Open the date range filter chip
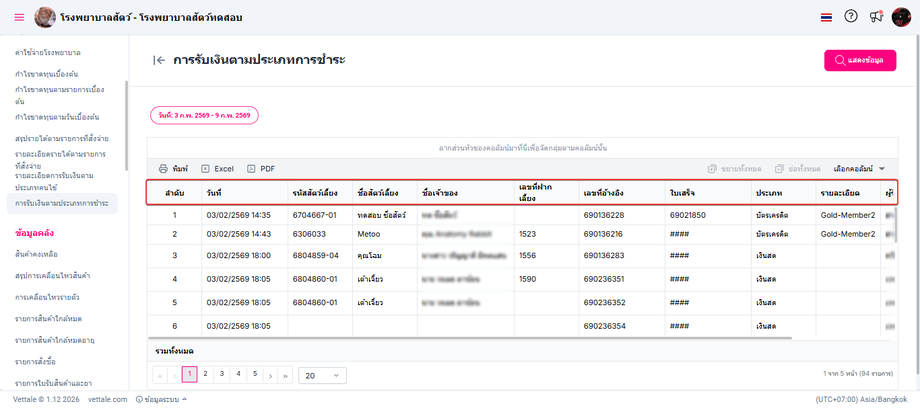Viewport: 920px width, 408px height. (204, 116)
